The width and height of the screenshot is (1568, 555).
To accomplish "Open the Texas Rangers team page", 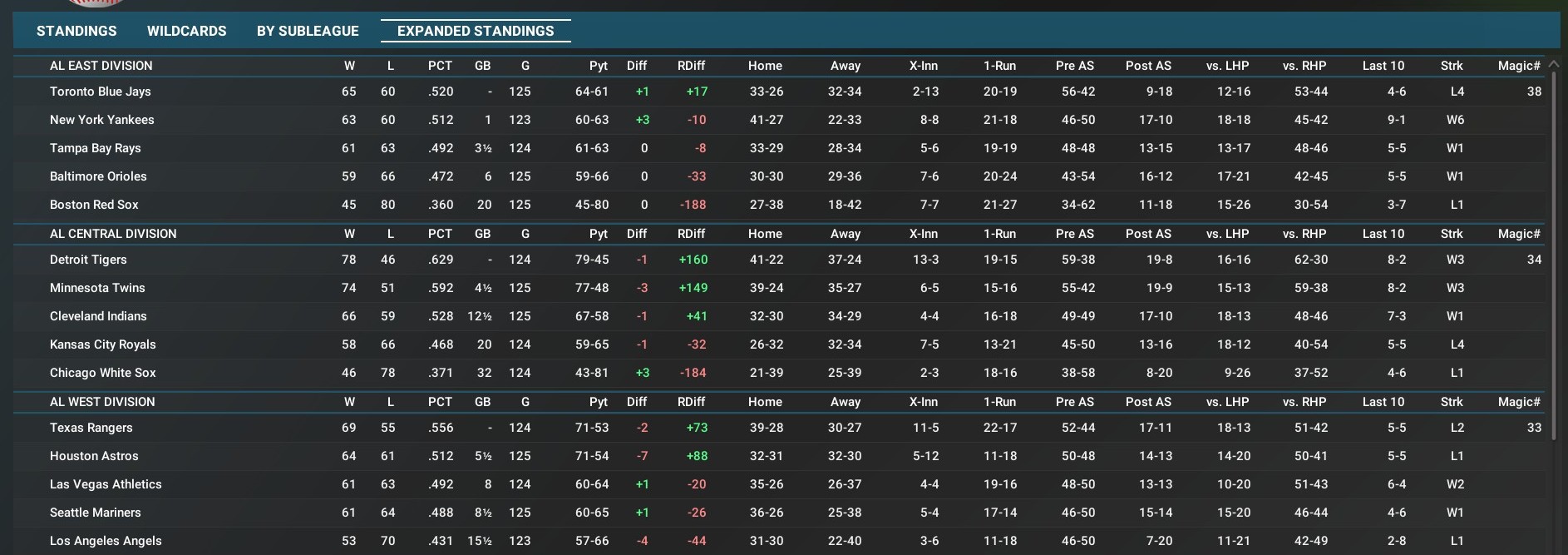I will (91, 428).
